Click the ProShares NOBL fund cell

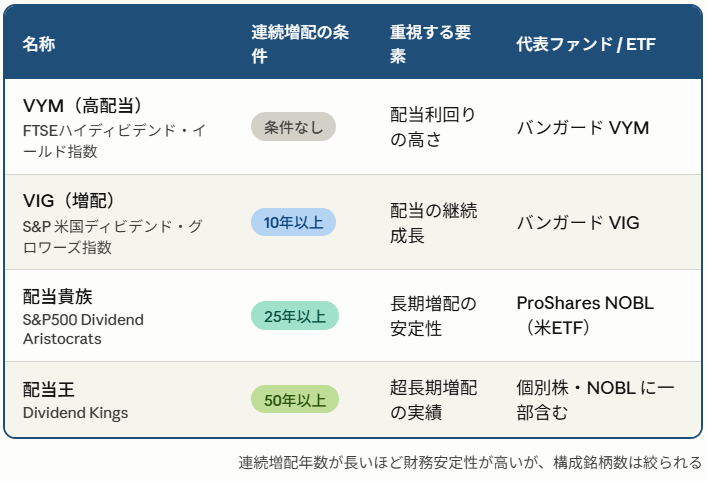(585, 315)
